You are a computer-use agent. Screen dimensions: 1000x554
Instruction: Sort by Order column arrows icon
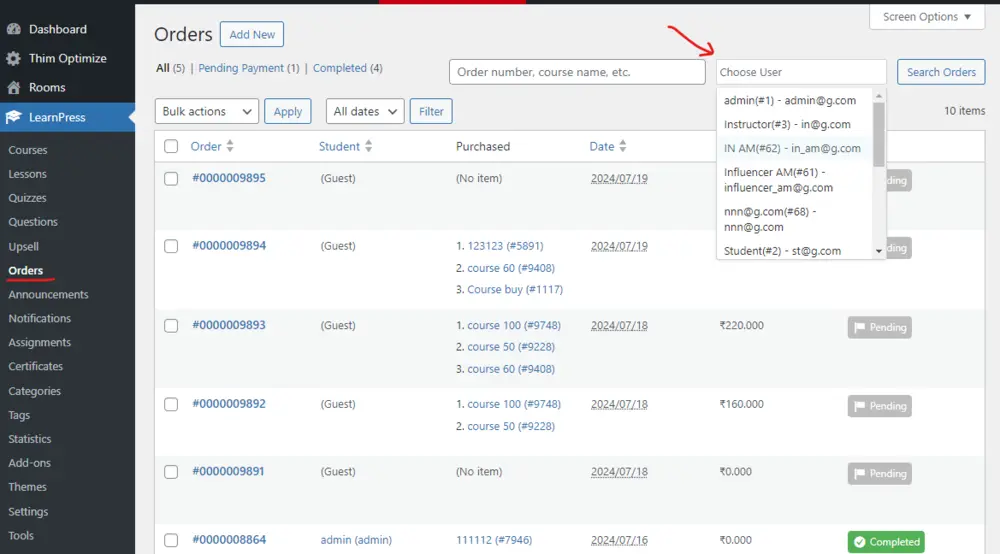230,146
